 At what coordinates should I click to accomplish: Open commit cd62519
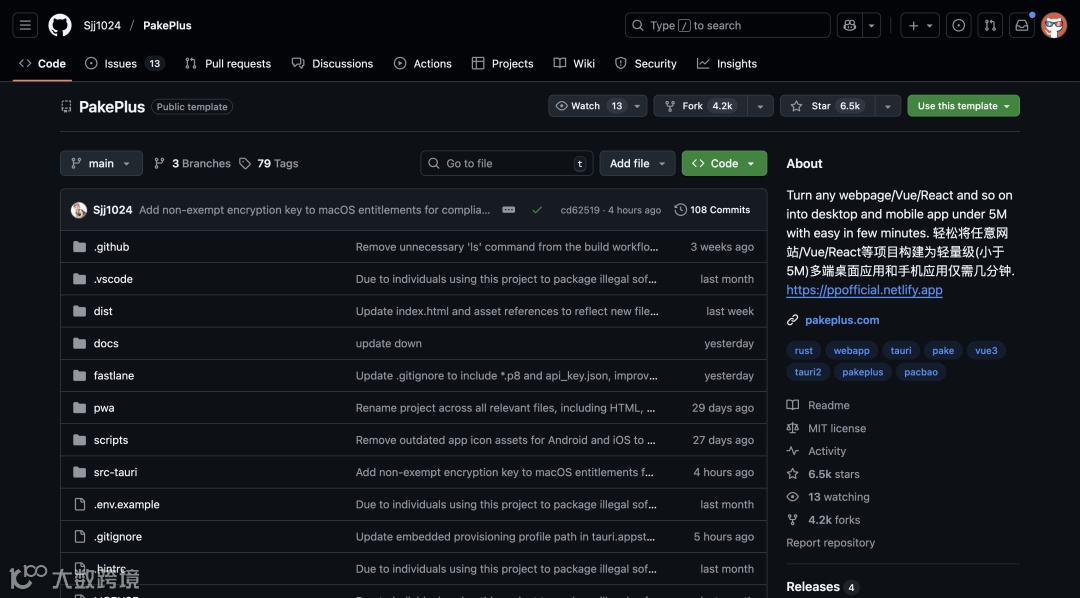click(580, 210)
